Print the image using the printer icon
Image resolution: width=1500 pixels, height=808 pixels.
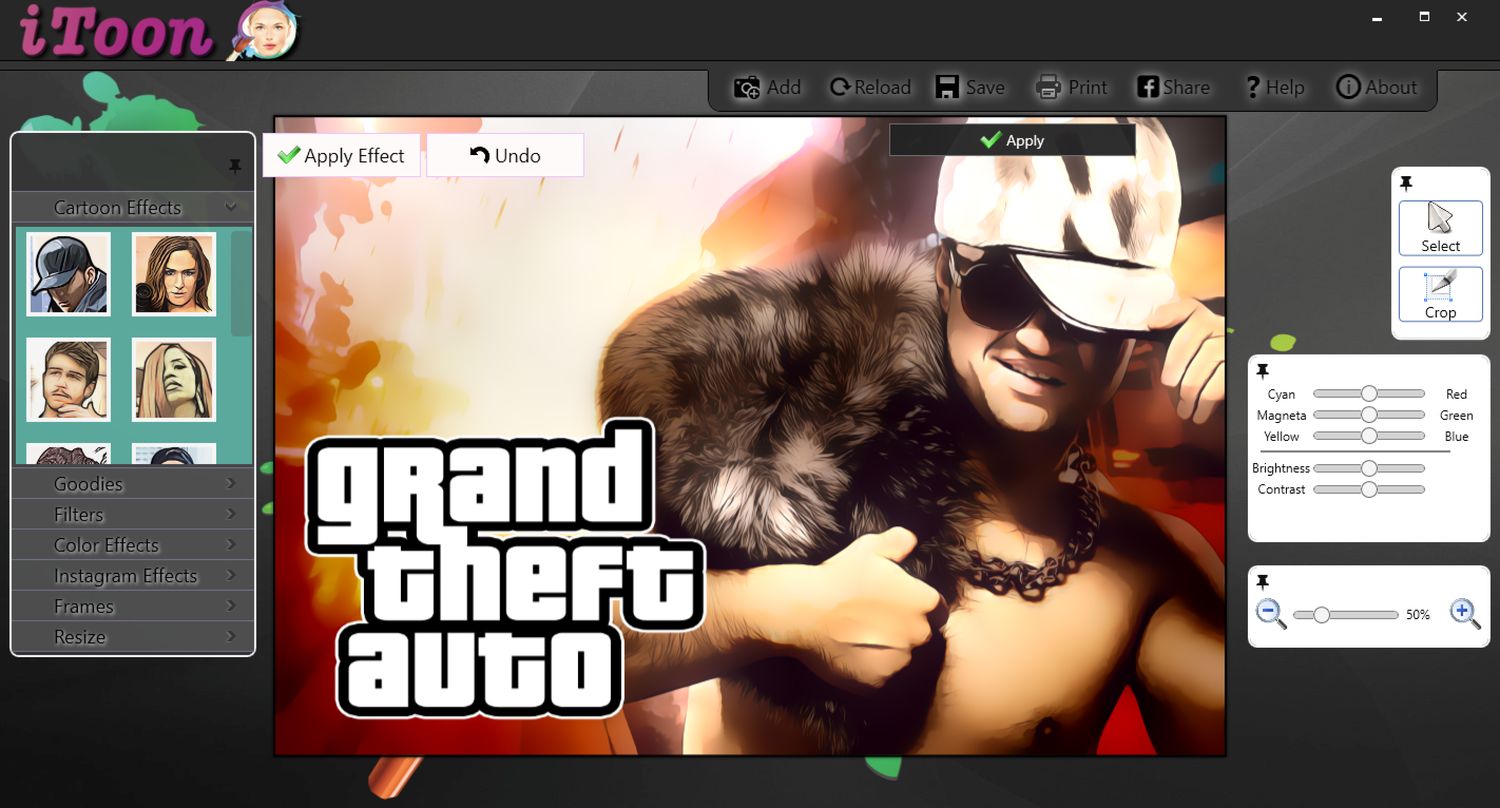click(x=1048, y=88)
